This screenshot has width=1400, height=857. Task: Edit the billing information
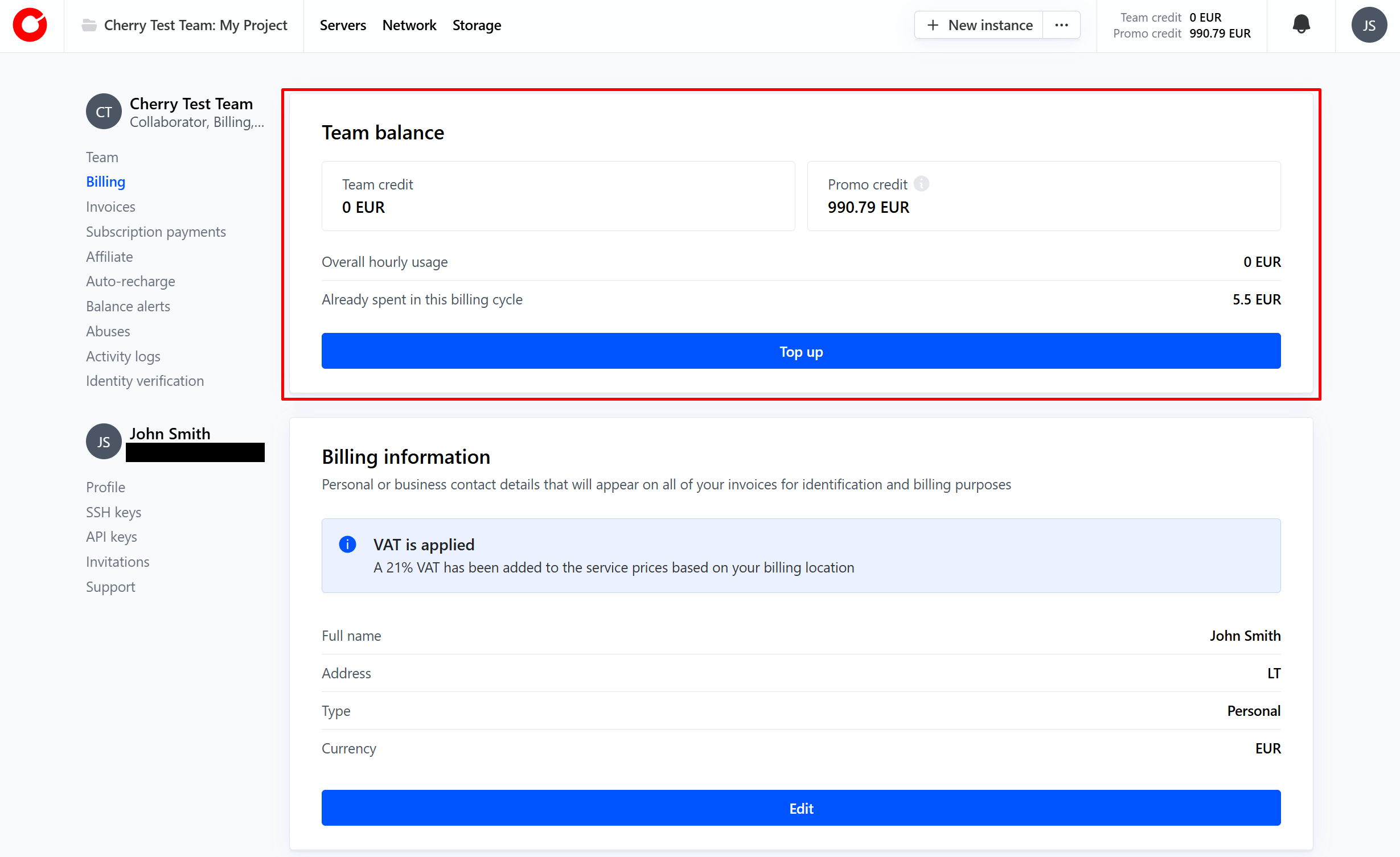[800, 808]
